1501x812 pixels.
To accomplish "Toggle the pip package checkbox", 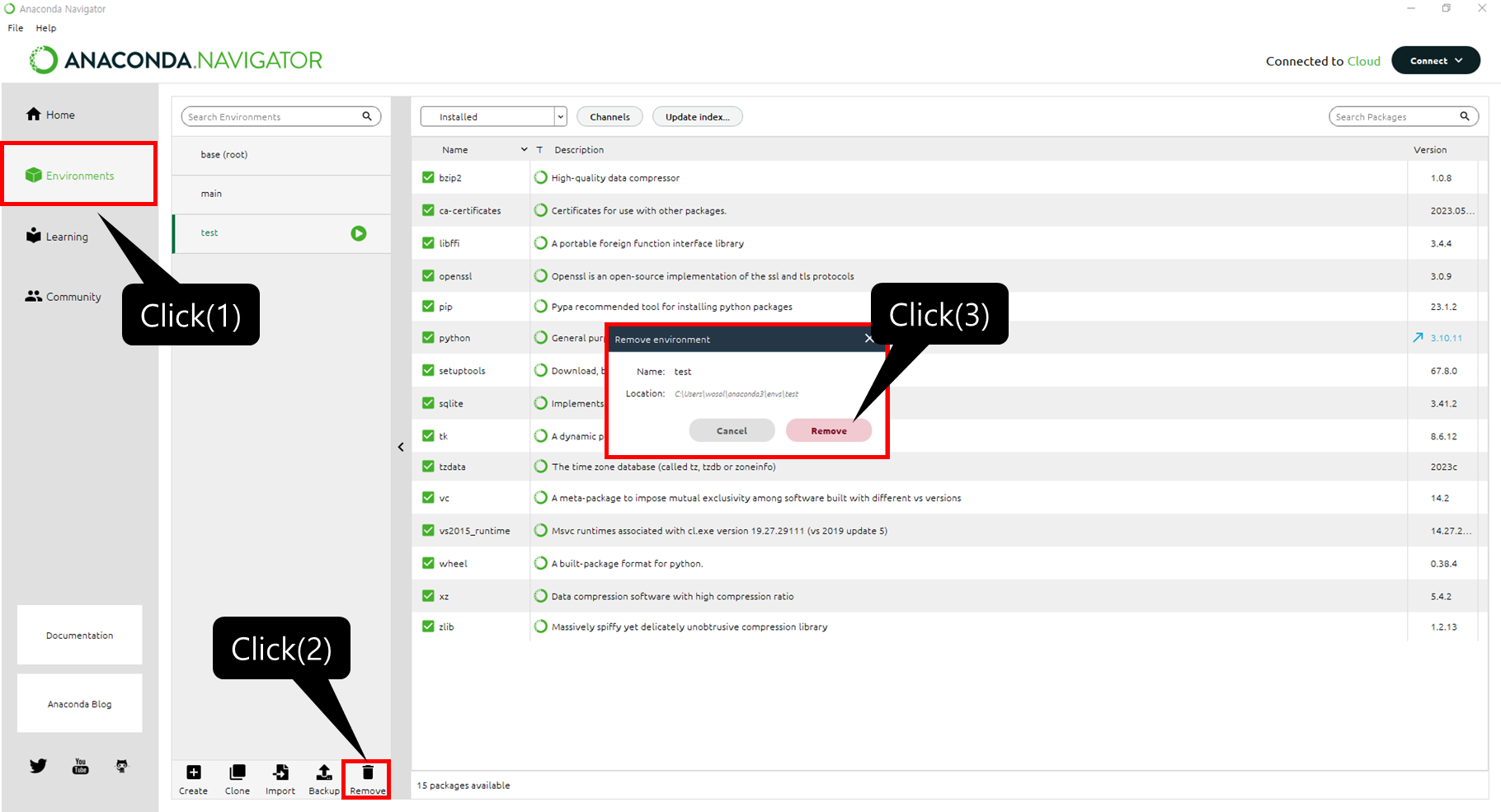I will [428, 306].
